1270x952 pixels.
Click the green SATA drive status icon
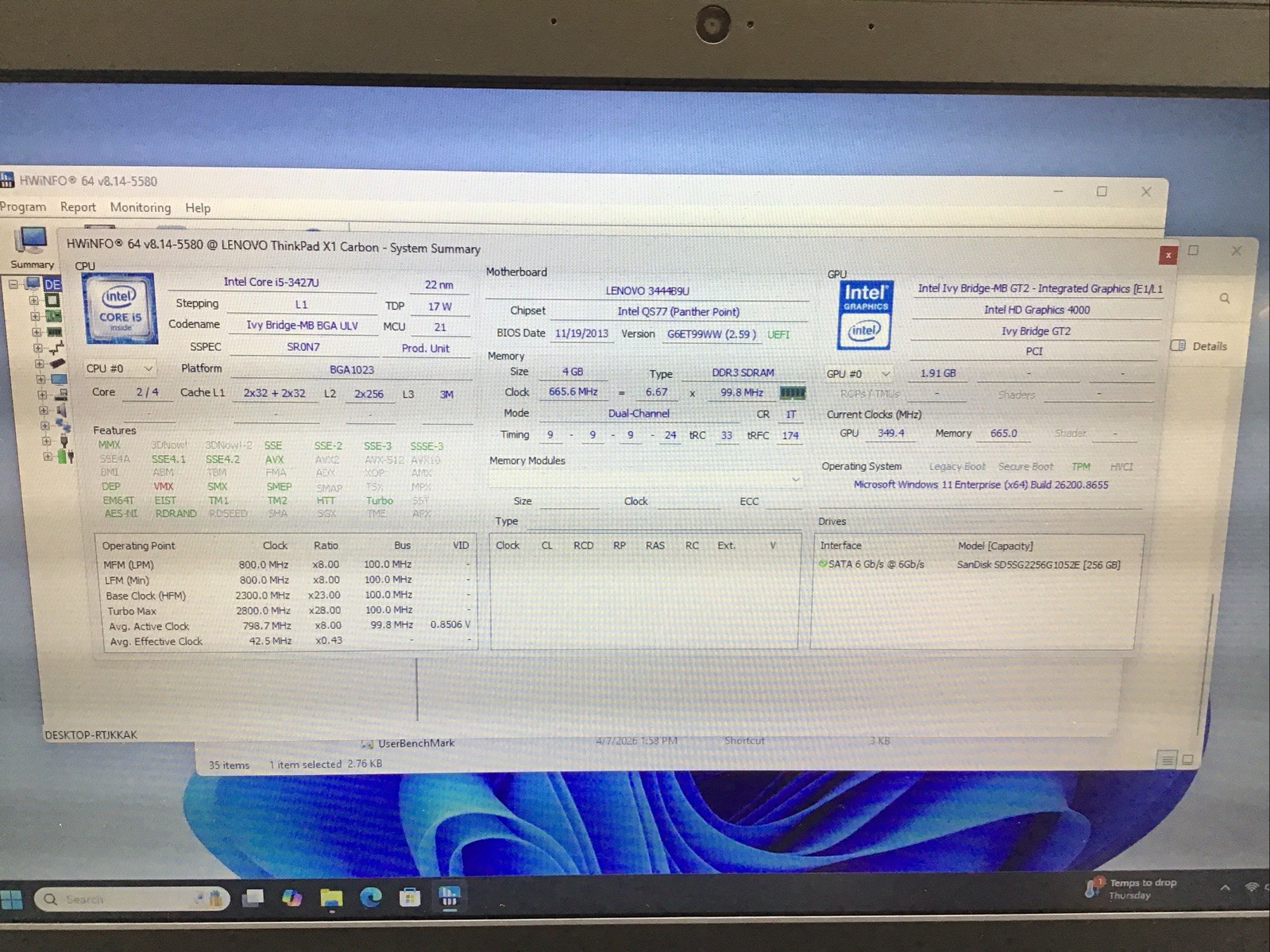pos(823,564)
